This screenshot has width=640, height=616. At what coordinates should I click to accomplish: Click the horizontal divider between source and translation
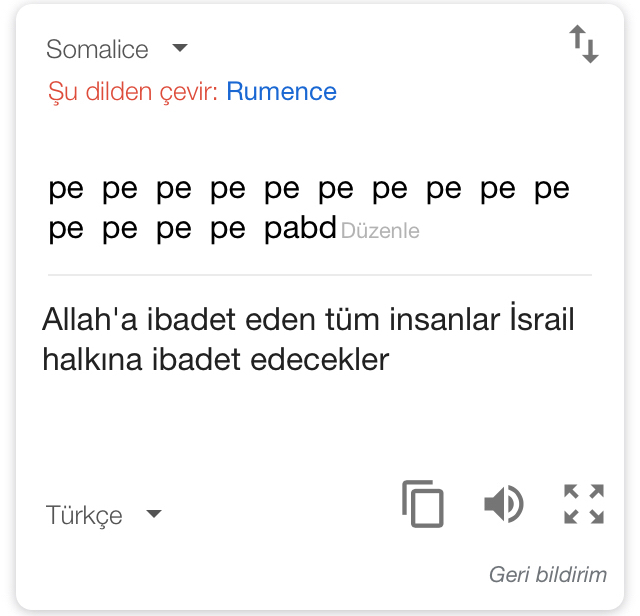[x=320, y=275]
